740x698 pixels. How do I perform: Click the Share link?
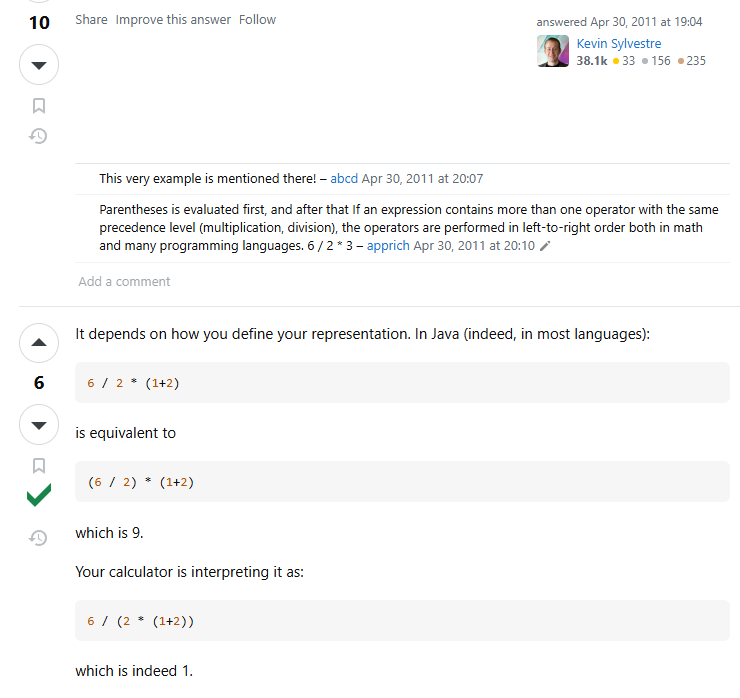click(x=91, y=20)
